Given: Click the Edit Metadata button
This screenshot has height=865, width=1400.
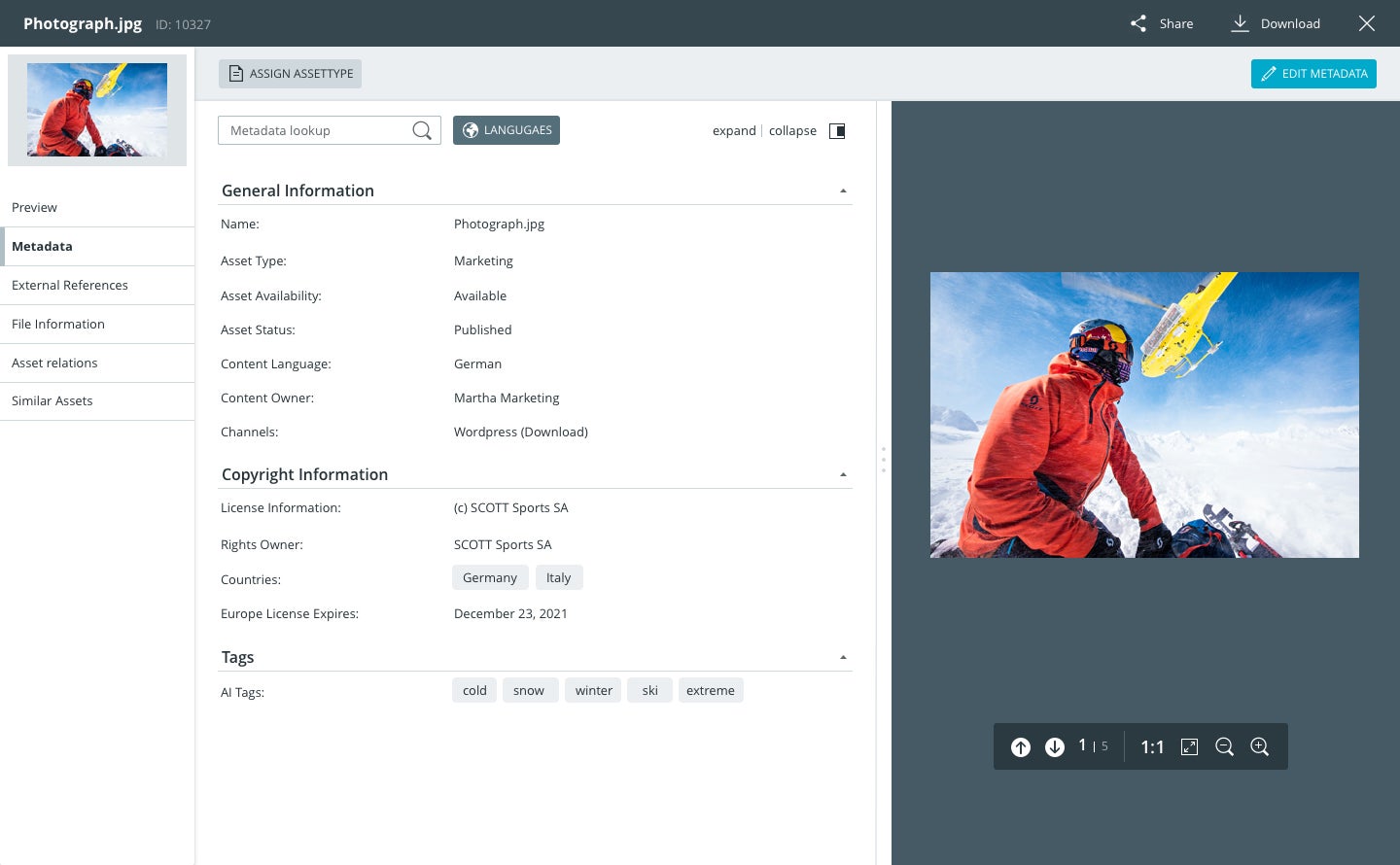Looking at the screenshot, I should (1313, 74).
